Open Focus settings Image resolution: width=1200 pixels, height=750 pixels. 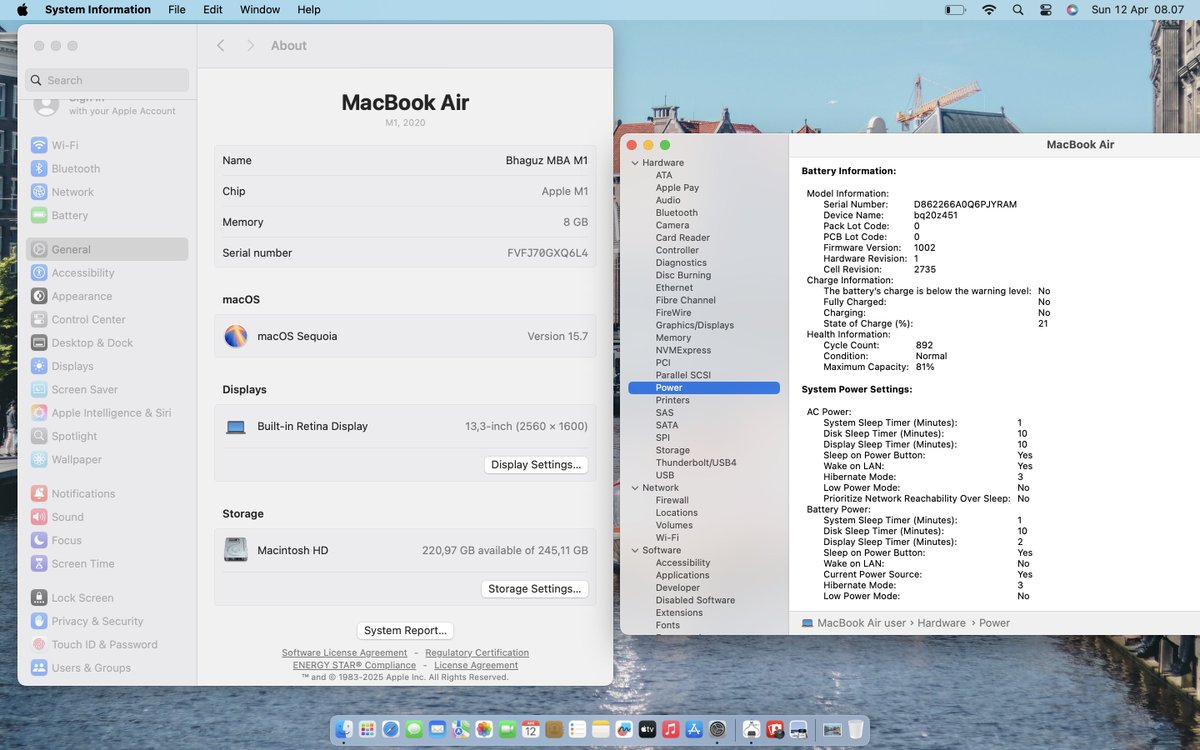click(x=107, y=540)
